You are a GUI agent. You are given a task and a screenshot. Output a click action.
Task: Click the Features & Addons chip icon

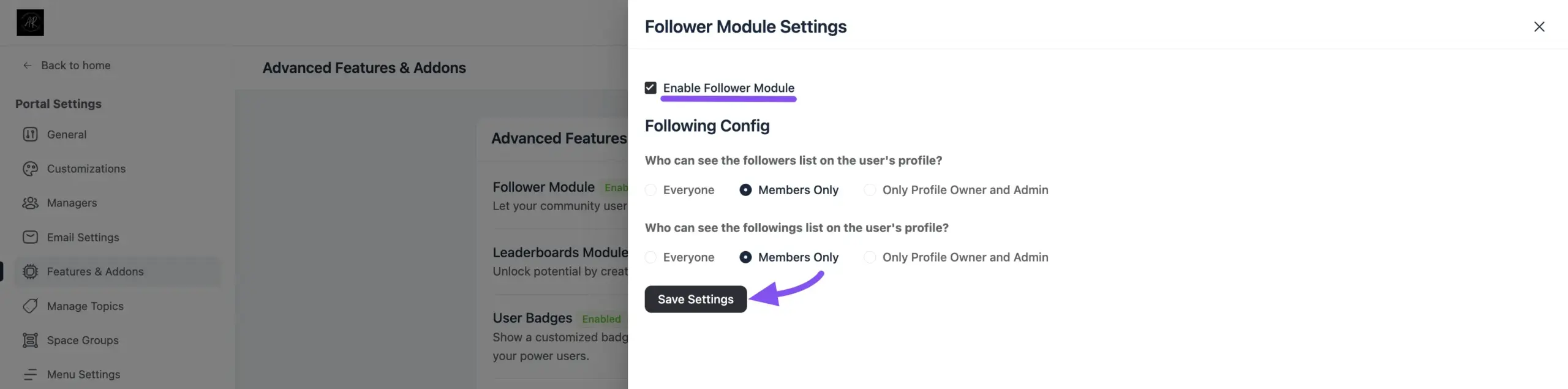[30, 271]
